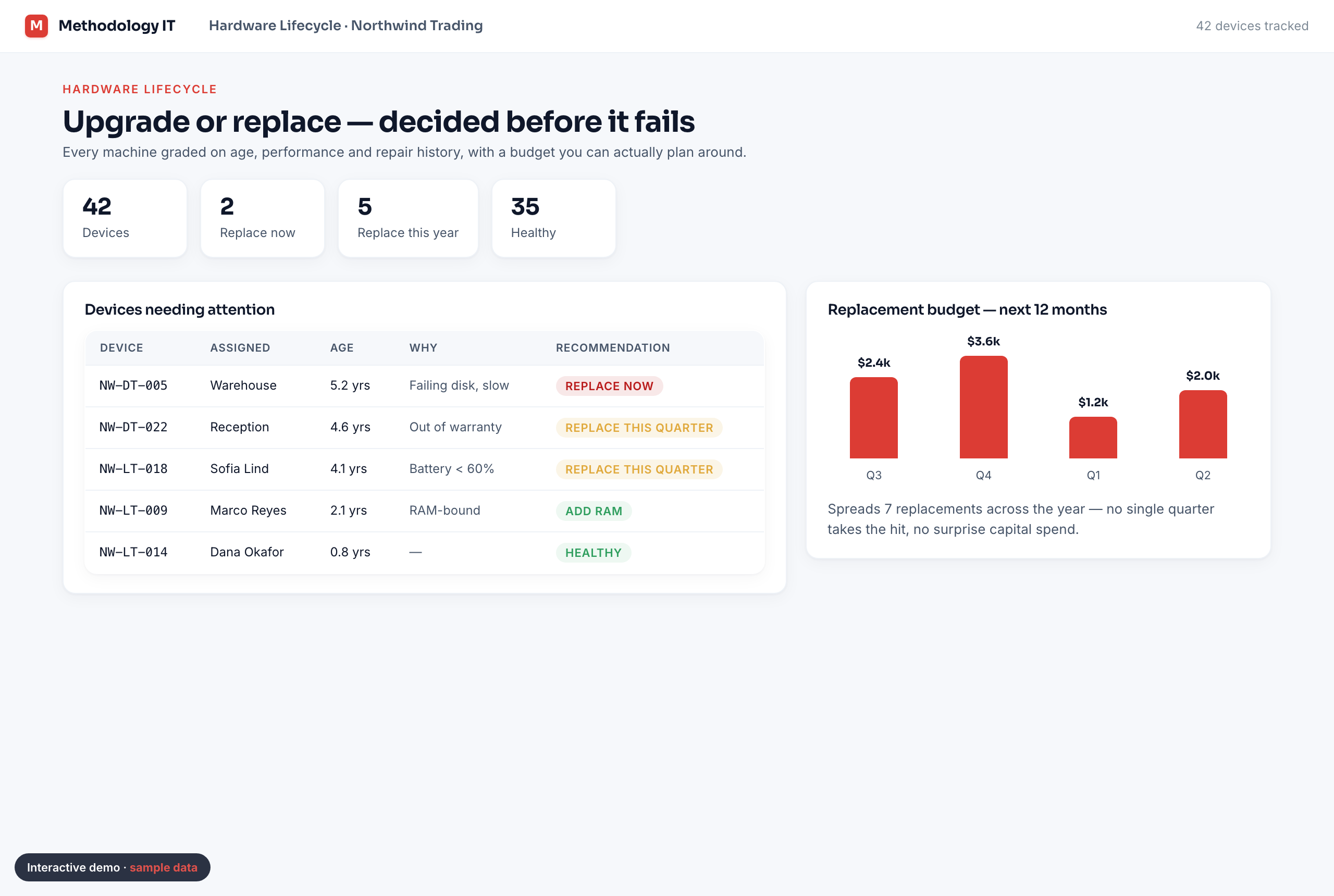The image size is (1334, 896).
Task: Click the Warehouse assignment cell
Action: pyautogui.click(x=243, y=385)
